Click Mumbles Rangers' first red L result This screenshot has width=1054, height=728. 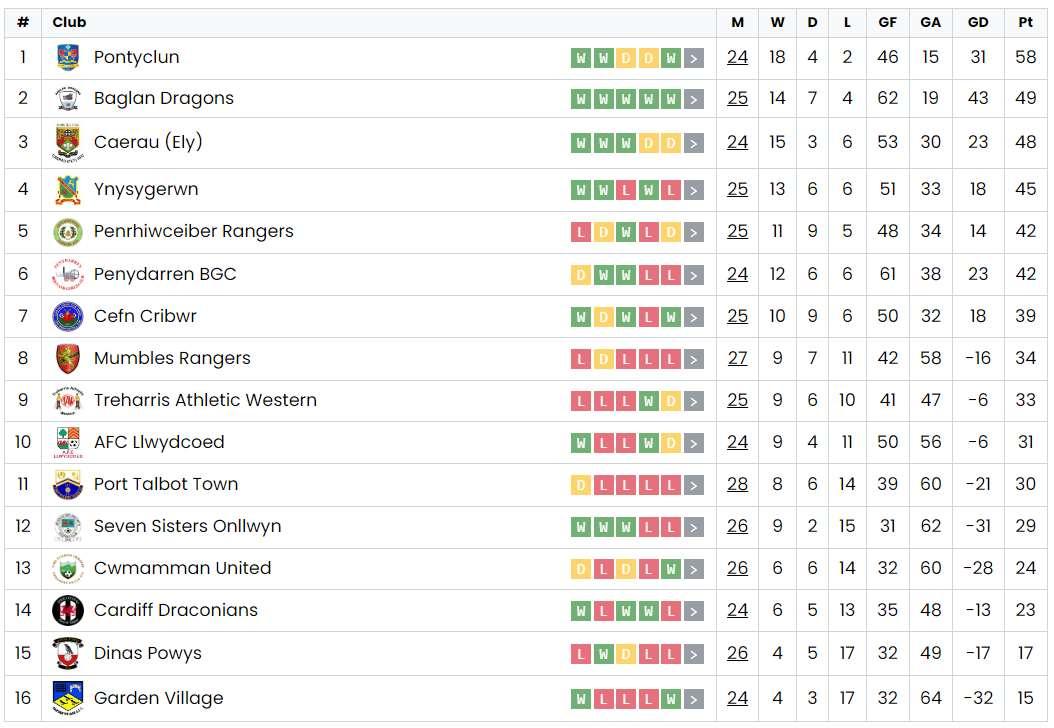click(580, 359)
